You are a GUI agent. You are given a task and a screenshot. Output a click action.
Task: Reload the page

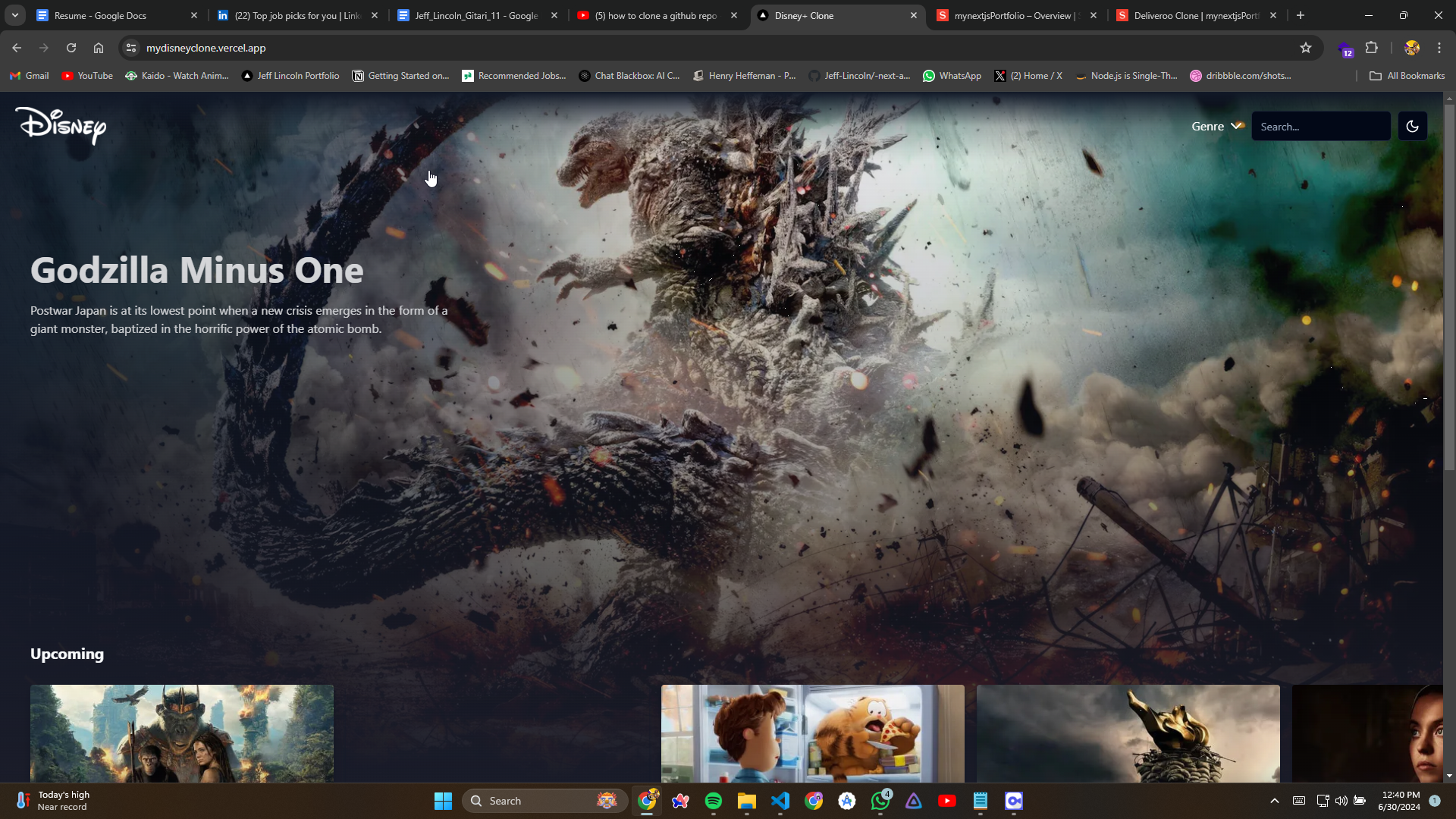click(x=71, y=48)
